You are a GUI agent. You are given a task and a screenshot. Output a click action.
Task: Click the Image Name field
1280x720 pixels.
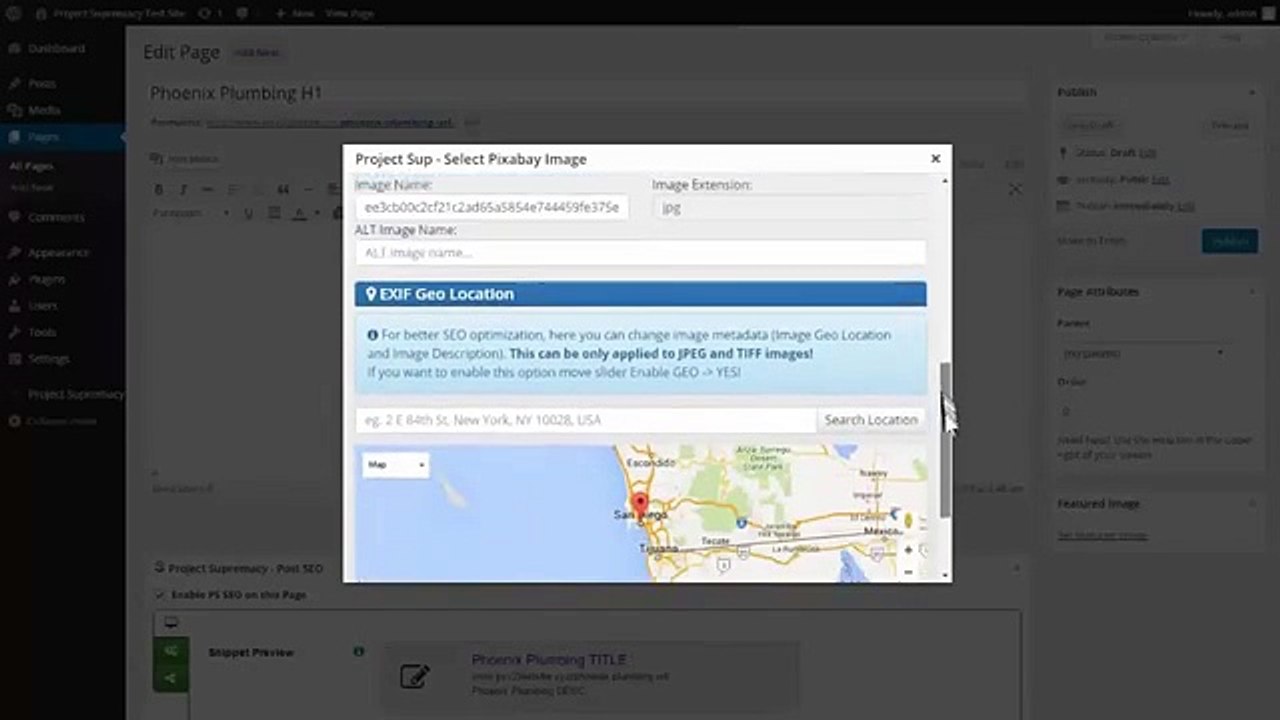[491, 207]
